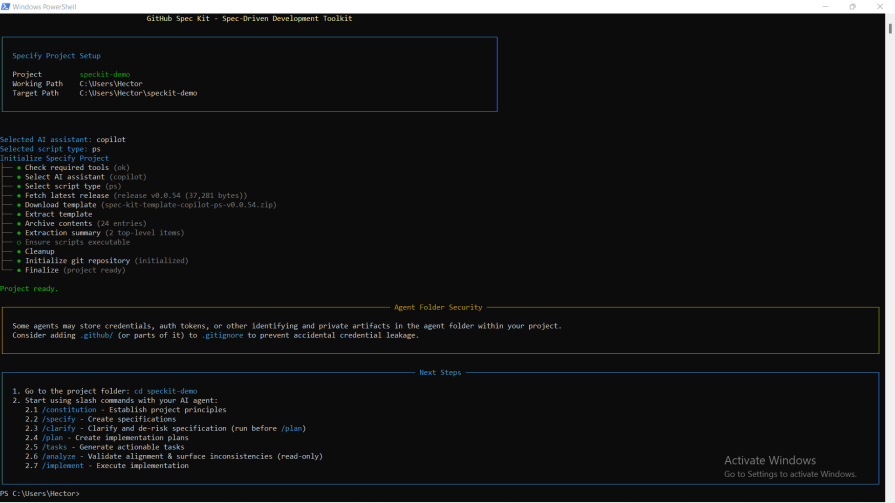Click the green bullet beside Check required tools

(x=19, y=168)
